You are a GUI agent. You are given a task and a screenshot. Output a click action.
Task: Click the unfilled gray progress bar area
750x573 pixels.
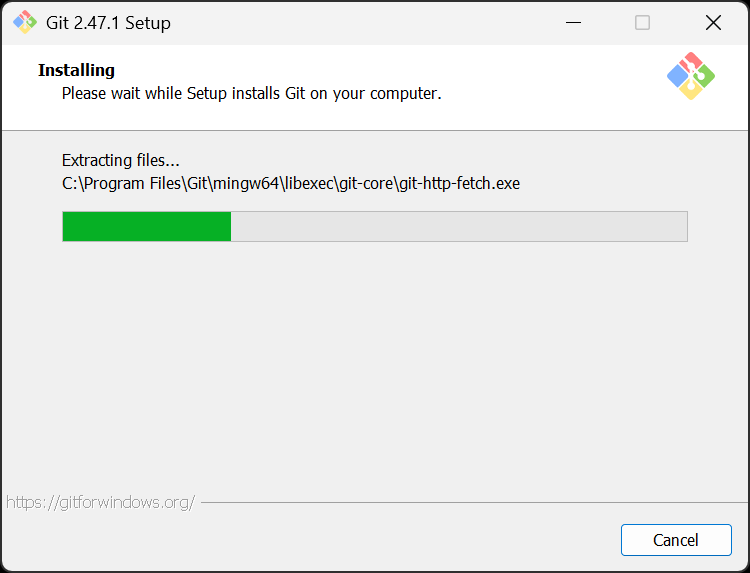point(459,226)
